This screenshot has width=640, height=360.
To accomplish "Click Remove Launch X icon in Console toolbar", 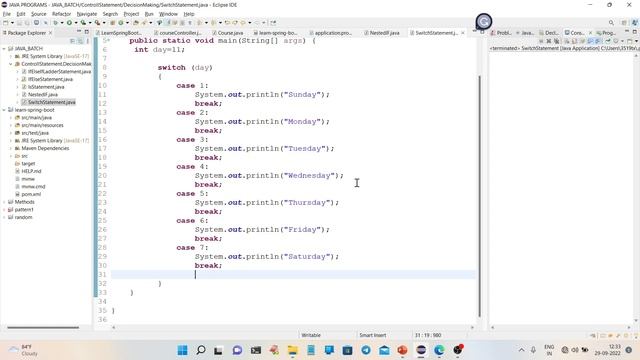I will point(549,41).
